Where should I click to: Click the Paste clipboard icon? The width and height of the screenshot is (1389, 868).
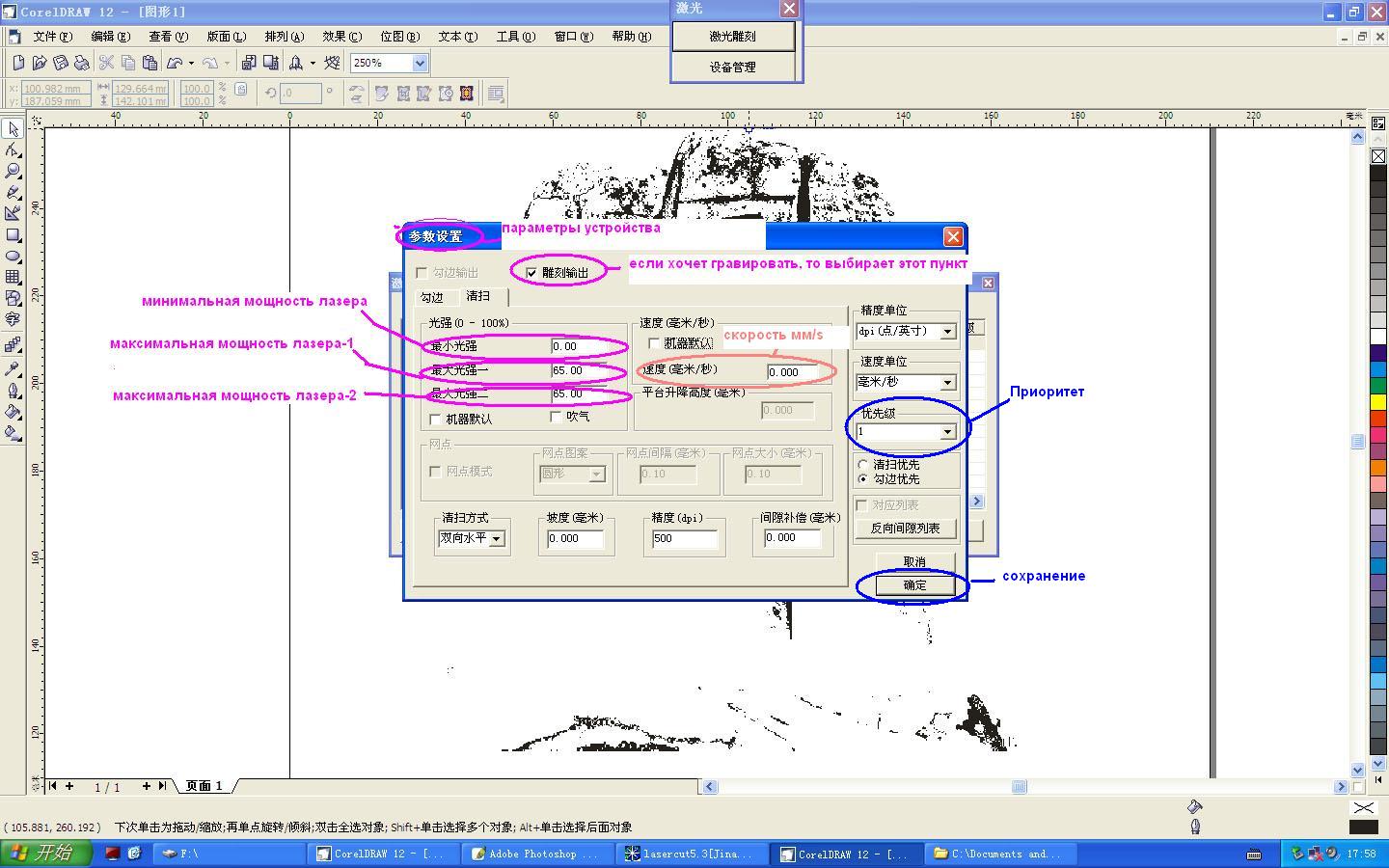coord(150,63)
